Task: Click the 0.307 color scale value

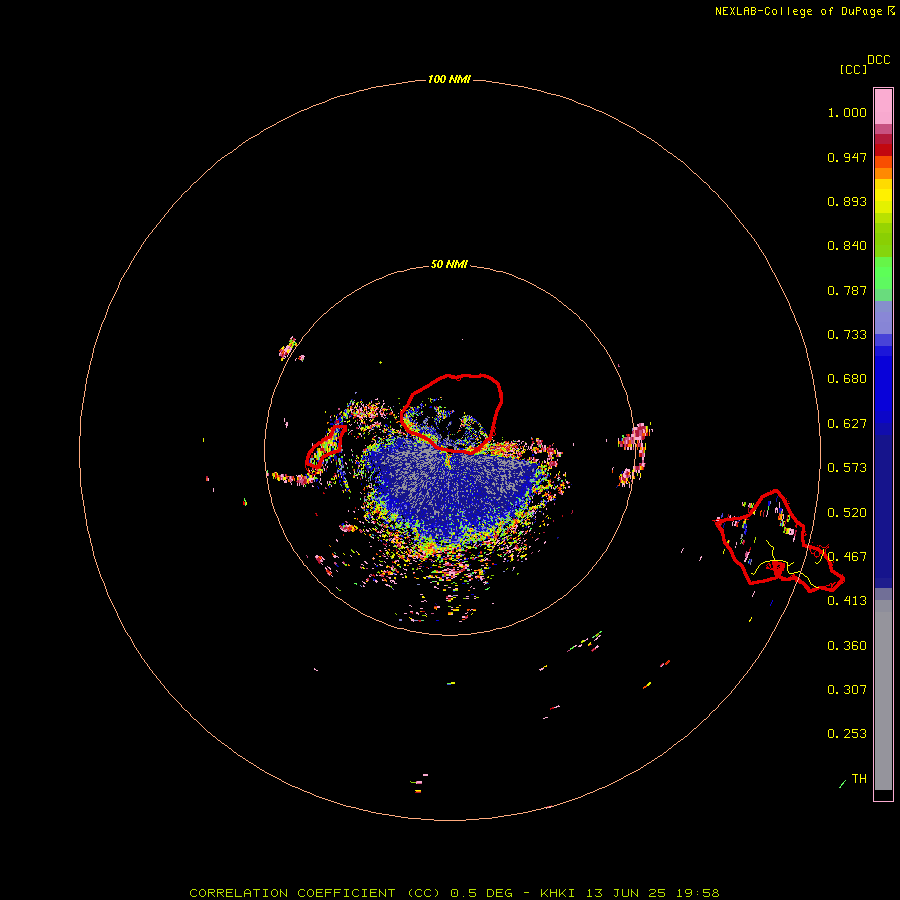Action: [847, 690]
